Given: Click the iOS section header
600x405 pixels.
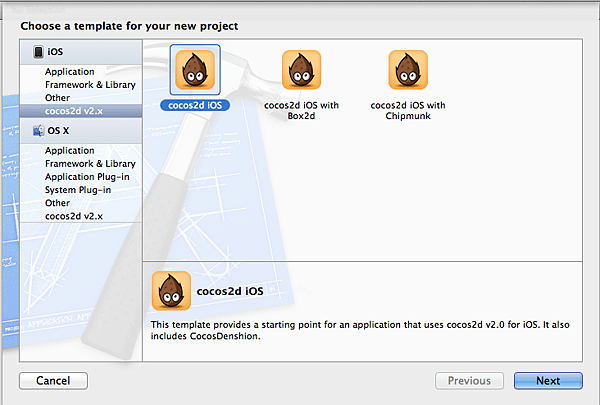Looking at the screenshot, I should pos(81,52).
